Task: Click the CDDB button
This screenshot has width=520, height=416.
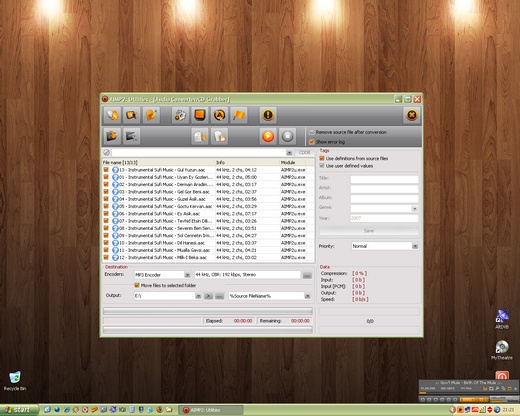Action: 304,152
